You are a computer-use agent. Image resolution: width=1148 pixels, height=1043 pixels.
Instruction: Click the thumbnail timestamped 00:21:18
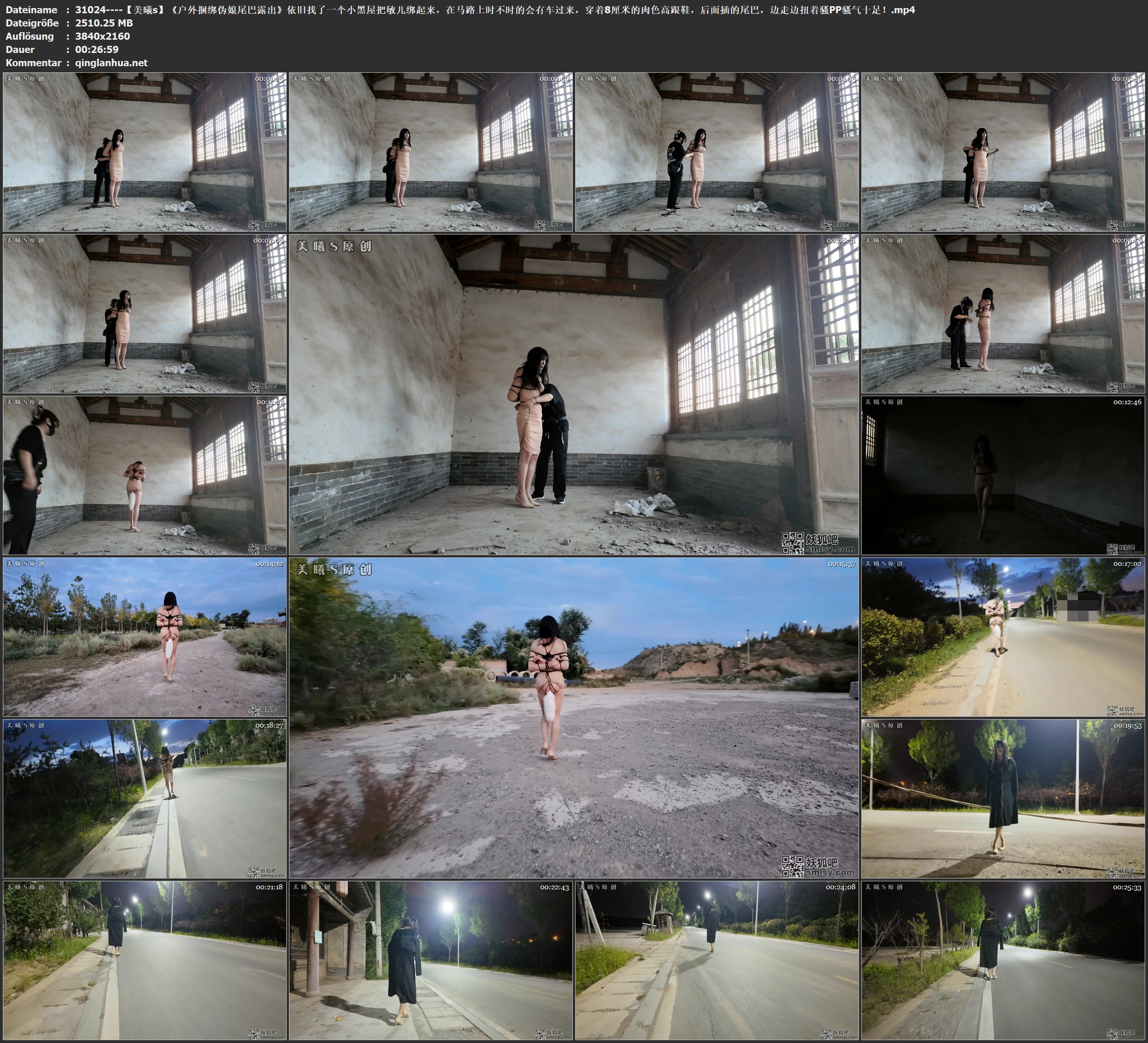point(145,960)
